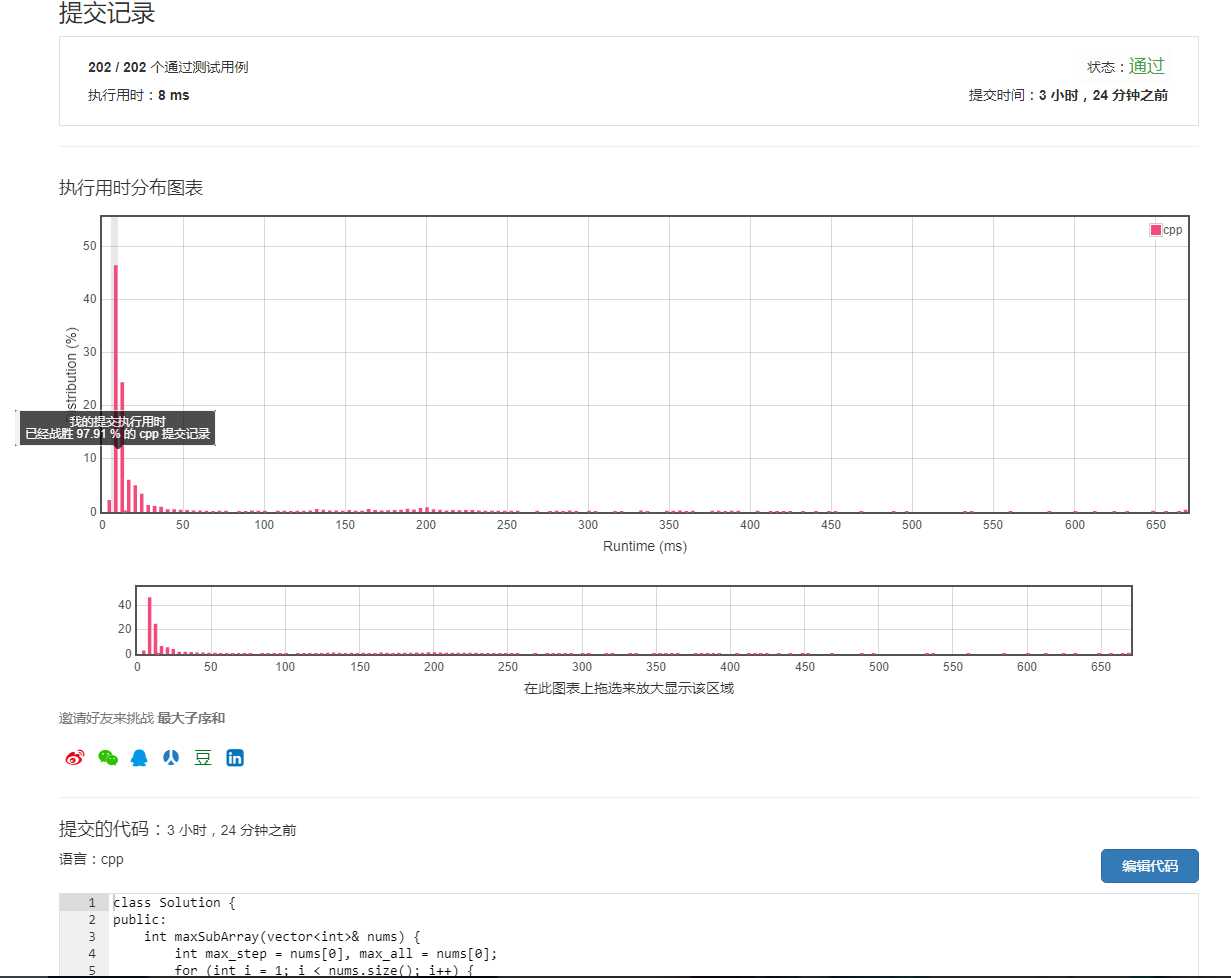Click line number 3 in code gutter
Image resolution: width=1231 pixels, height=978 pixels.
(91, 937)
